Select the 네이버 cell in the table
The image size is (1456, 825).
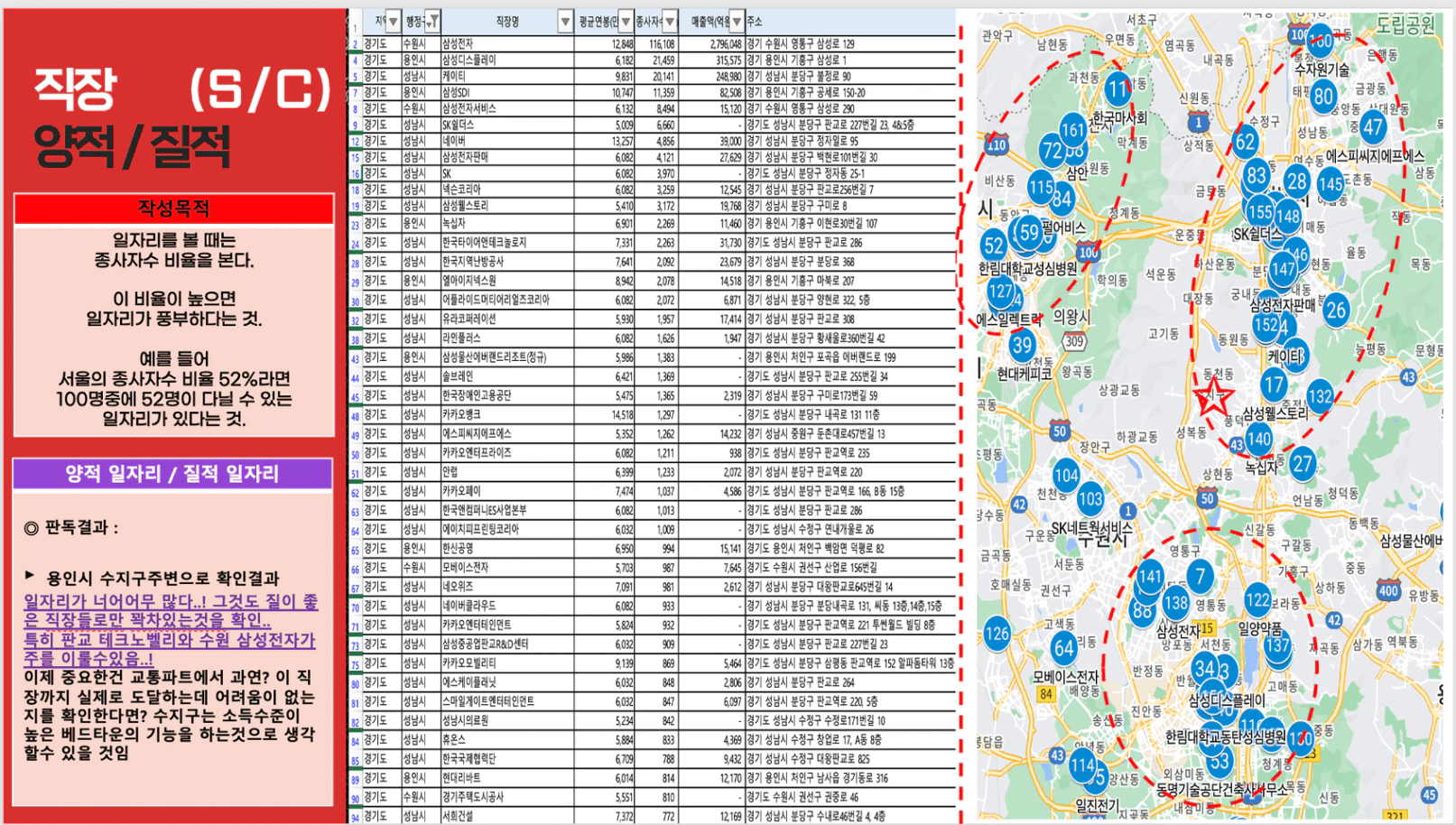(x=507, y=141)
